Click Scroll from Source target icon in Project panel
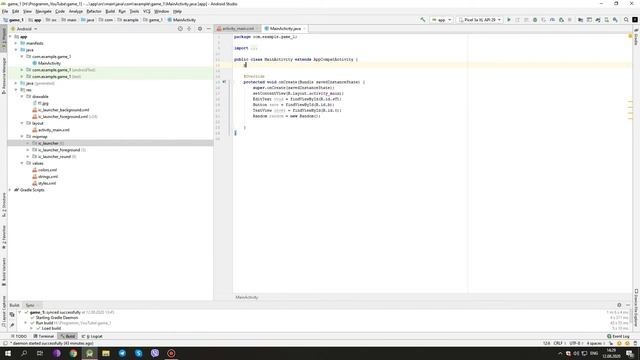This screenshot has width=640, height=360. [x=180, y=29]
